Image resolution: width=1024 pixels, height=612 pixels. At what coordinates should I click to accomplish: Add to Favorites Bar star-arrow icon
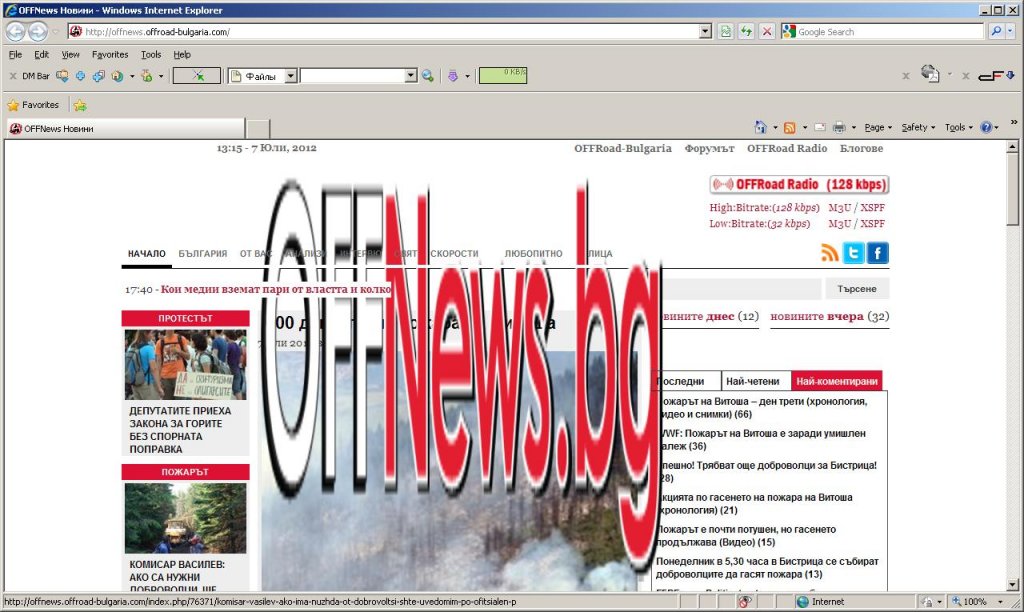pyautogui.click(x=80, y=105)
